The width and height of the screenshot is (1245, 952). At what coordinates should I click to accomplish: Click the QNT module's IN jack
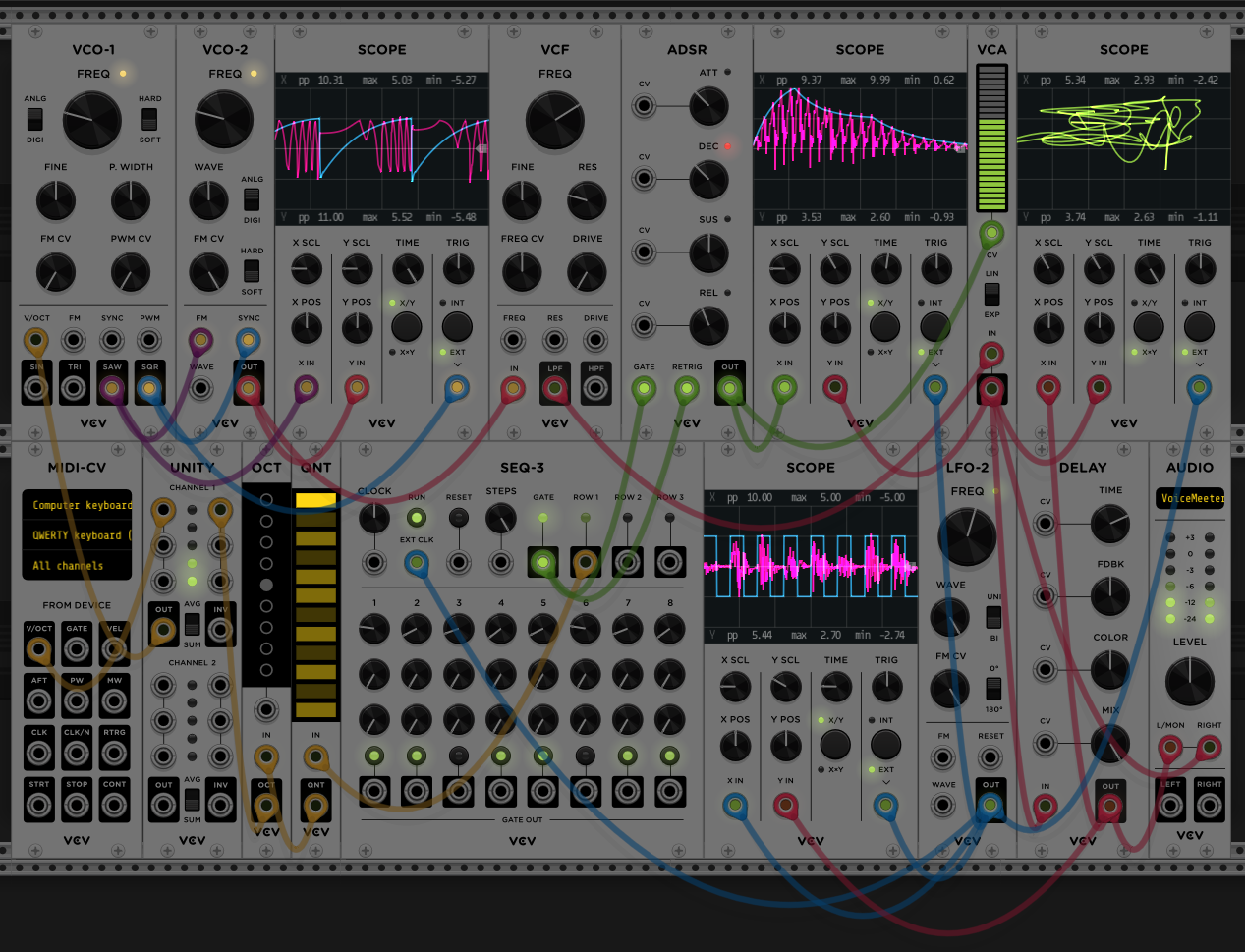315,756
